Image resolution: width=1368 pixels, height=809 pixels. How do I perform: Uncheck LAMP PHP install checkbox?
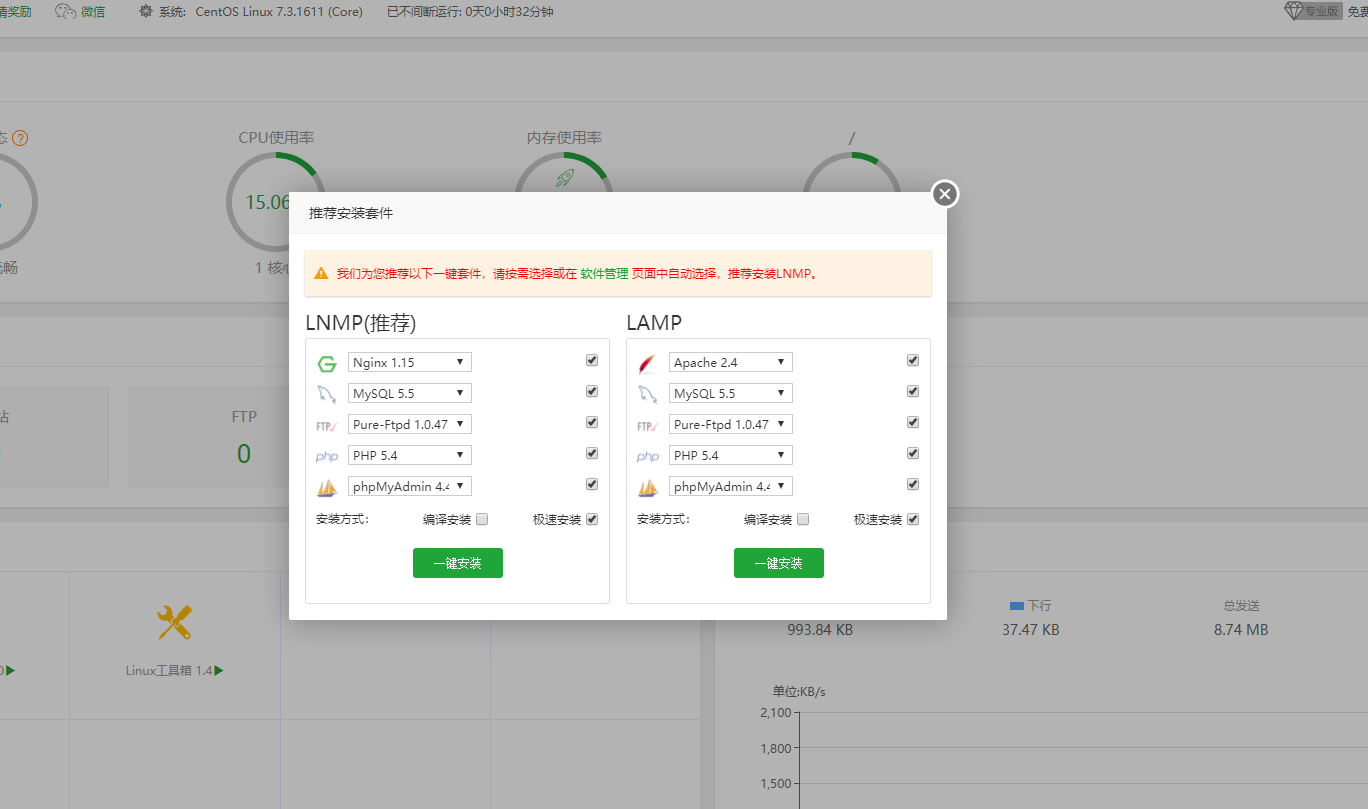click(913, 453)
